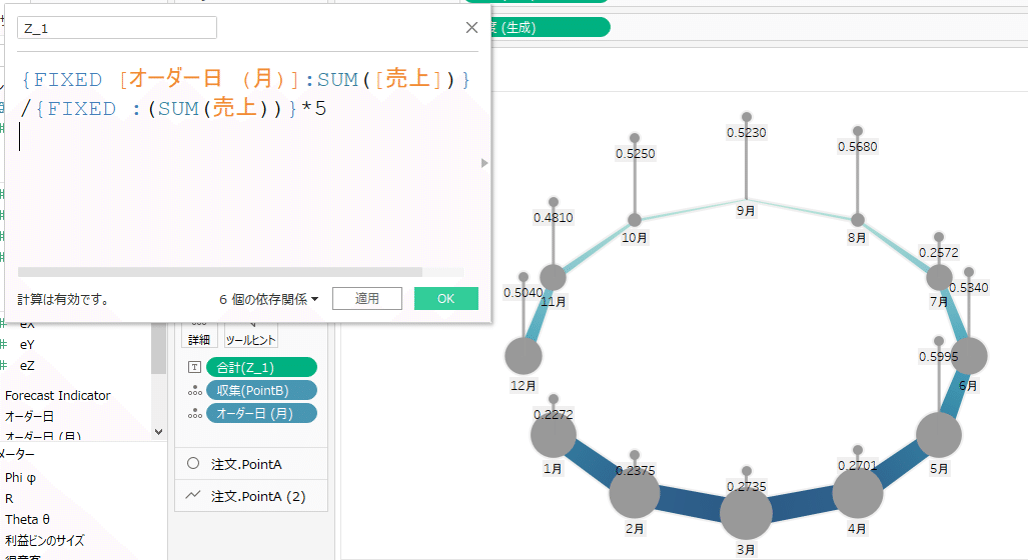Click the Z_1 calculation name field

tap(117, 28)
